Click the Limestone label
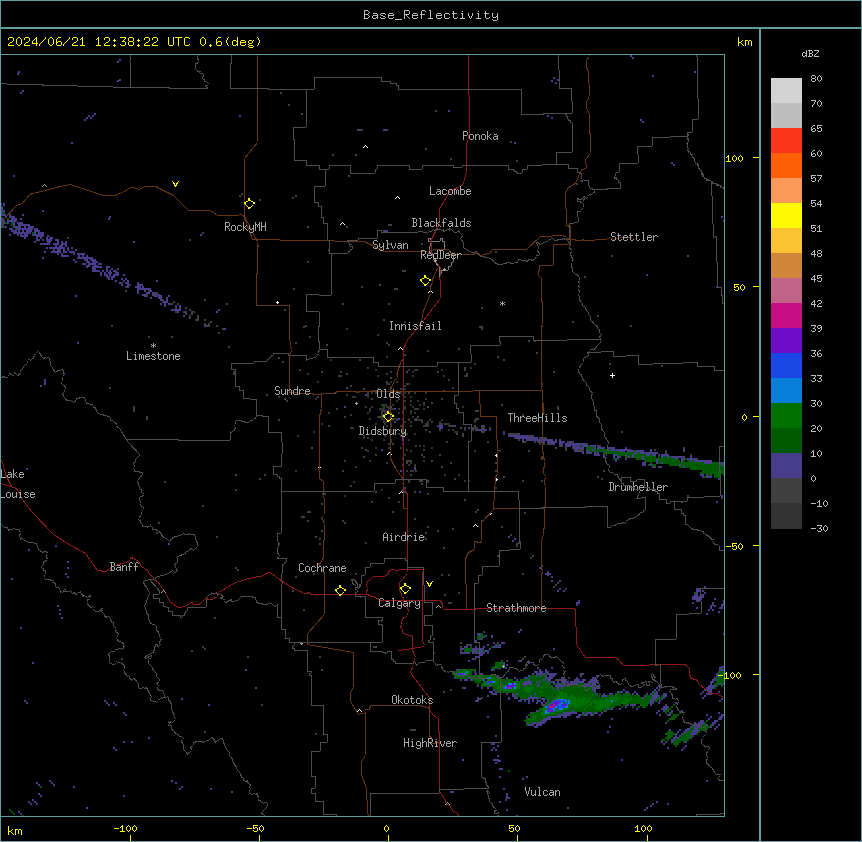This screenshot has width=862, height=842. click(153, 356)
